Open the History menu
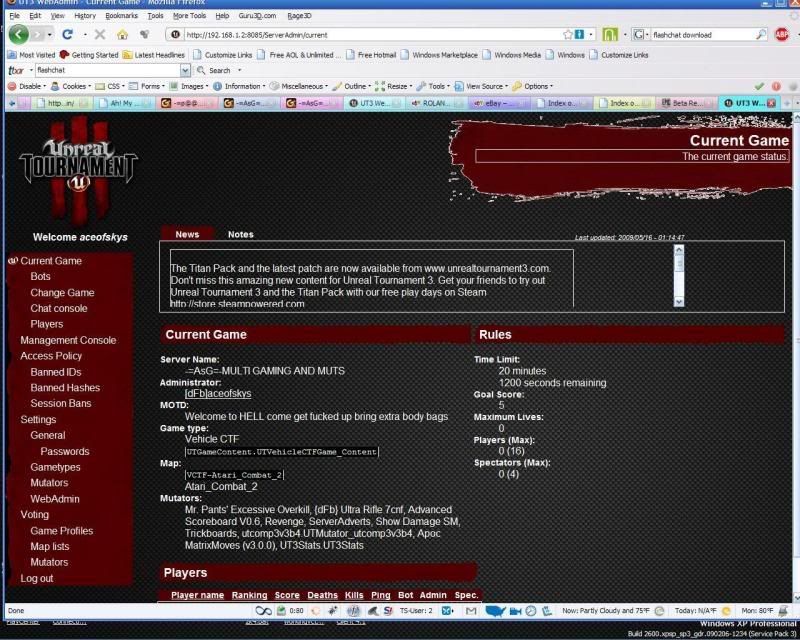800x640 pixels. tap(85, 16)
